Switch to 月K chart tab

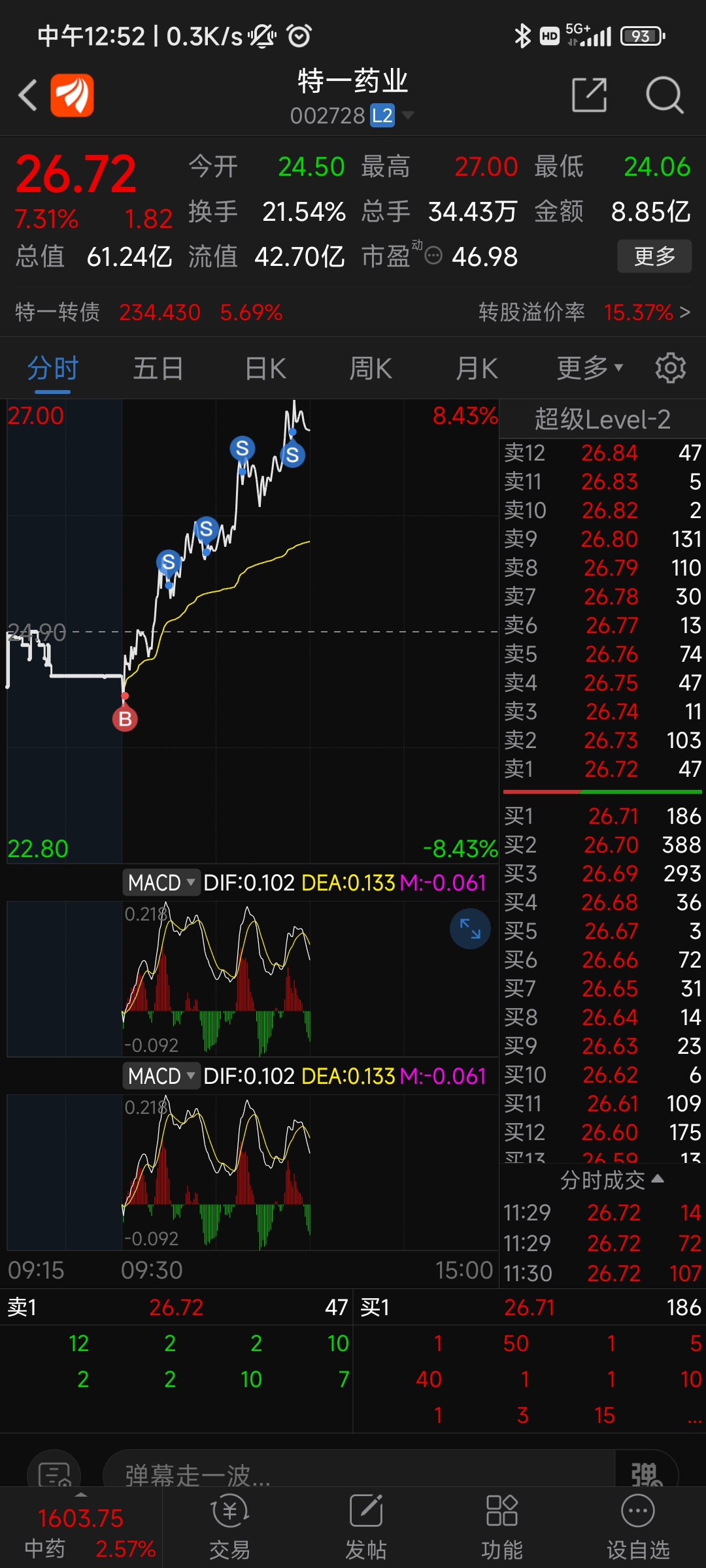coord(477,369)
